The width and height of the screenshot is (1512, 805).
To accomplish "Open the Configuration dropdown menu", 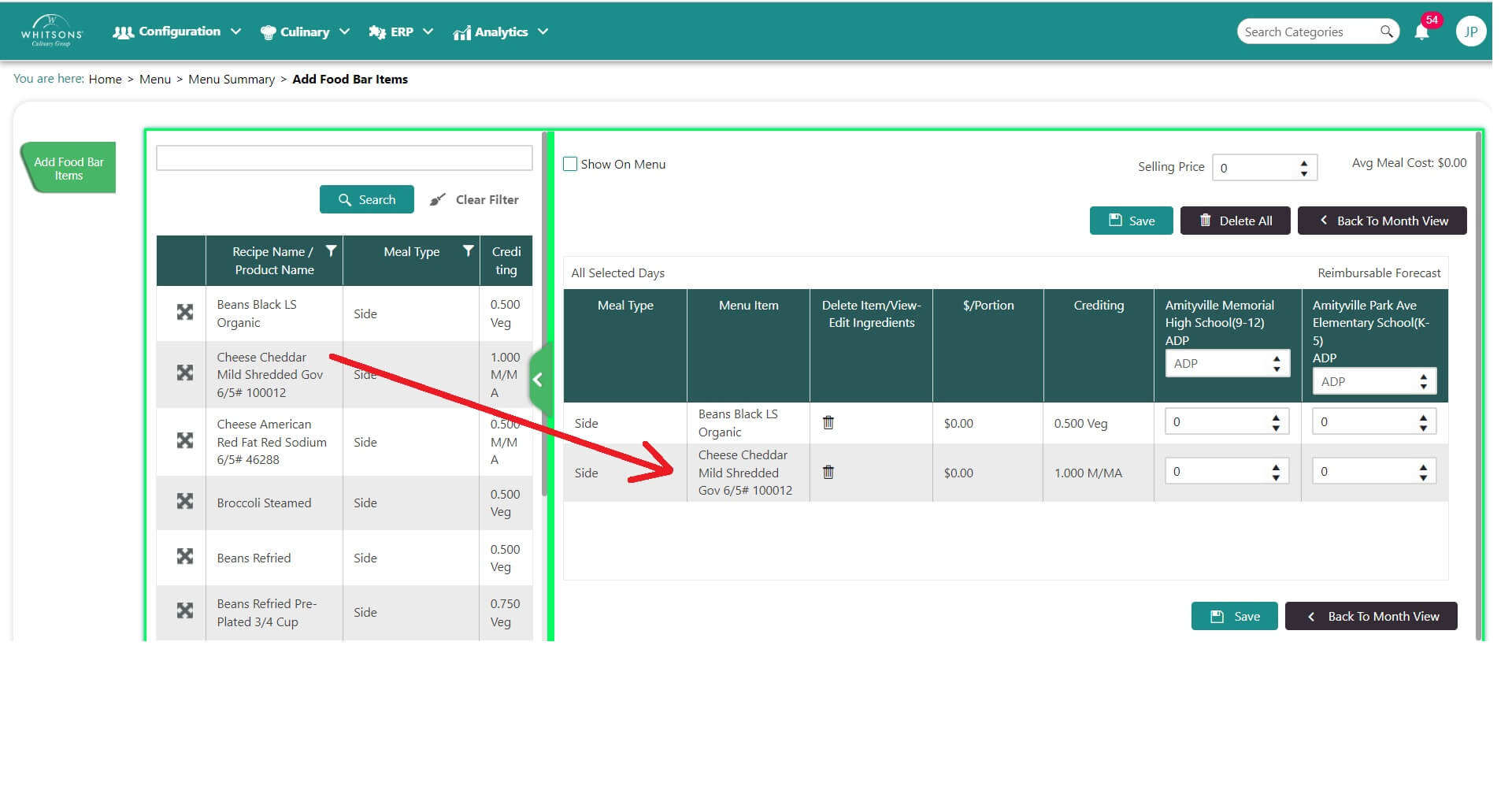I will (177, 32).
